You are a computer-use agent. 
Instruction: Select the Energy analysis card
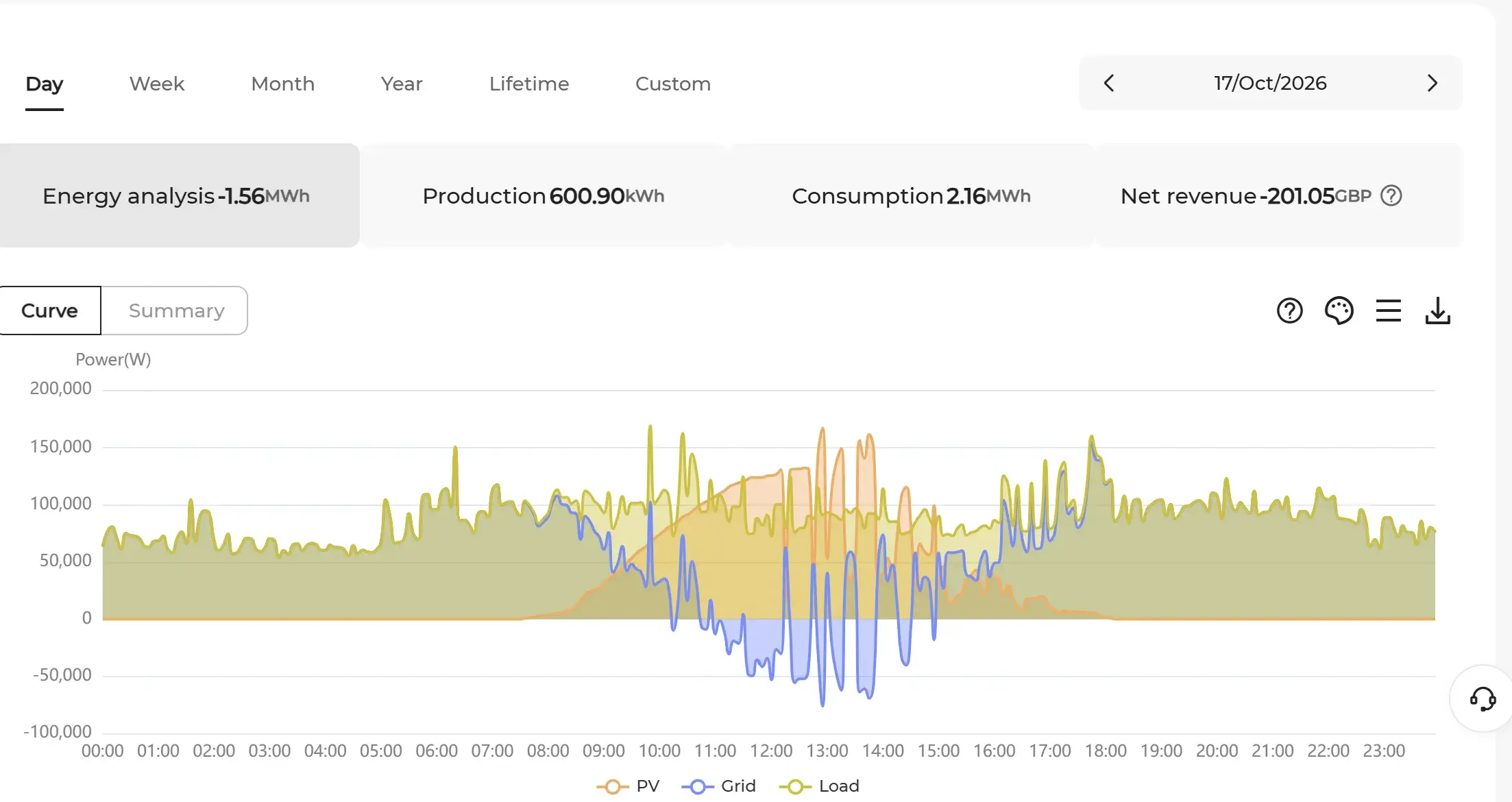coord(179,195)
